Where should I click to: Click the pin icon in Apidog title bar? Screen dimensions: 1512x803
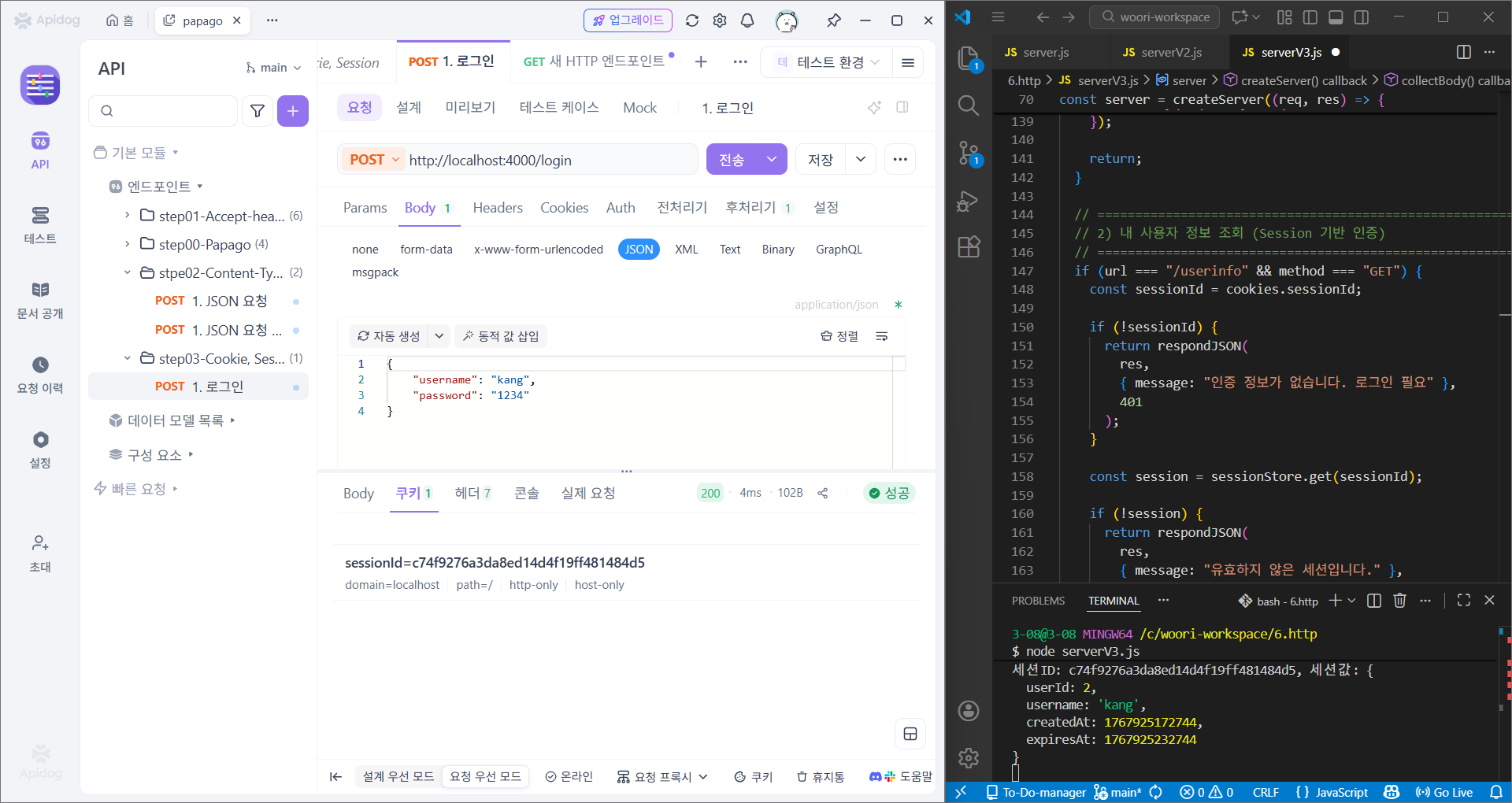[x=833, y=20]
